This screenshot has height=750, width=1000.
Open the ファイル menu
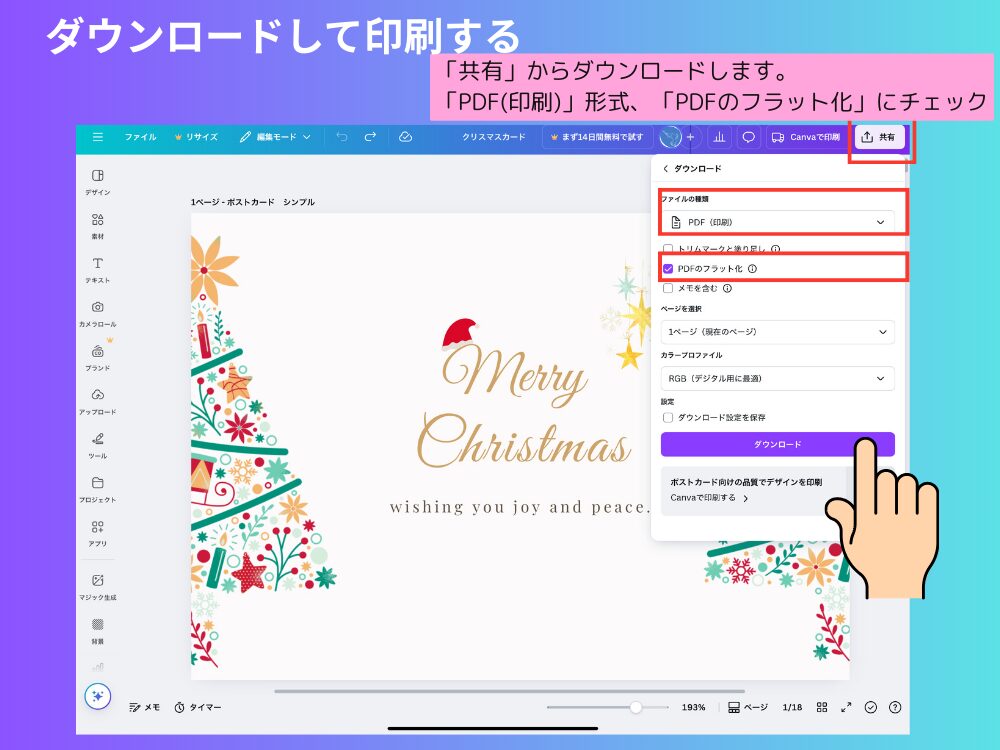click(x=140, y=137)
